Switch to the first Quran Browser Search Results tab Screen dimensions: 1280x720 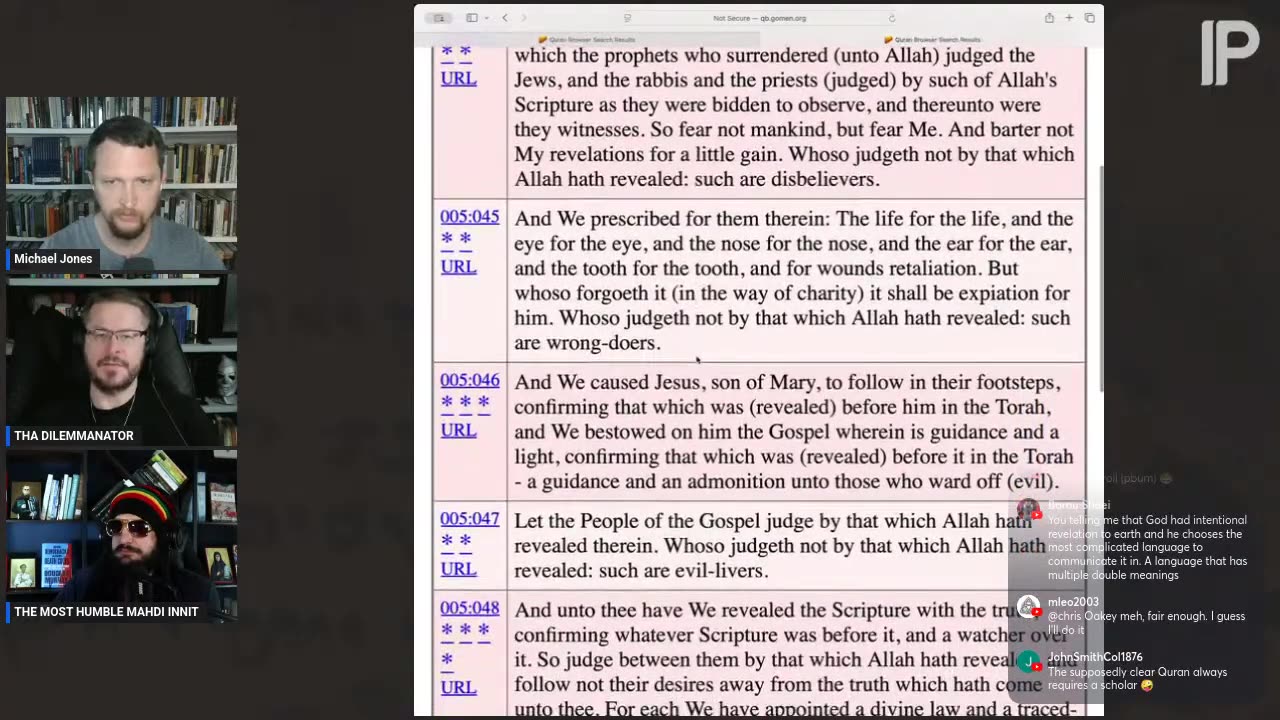[588, 39]
